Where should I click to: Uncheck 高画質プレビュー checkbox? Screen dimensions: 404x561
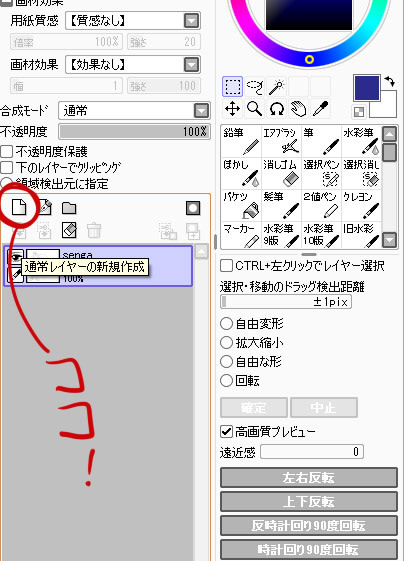click(x=226, y=431)
